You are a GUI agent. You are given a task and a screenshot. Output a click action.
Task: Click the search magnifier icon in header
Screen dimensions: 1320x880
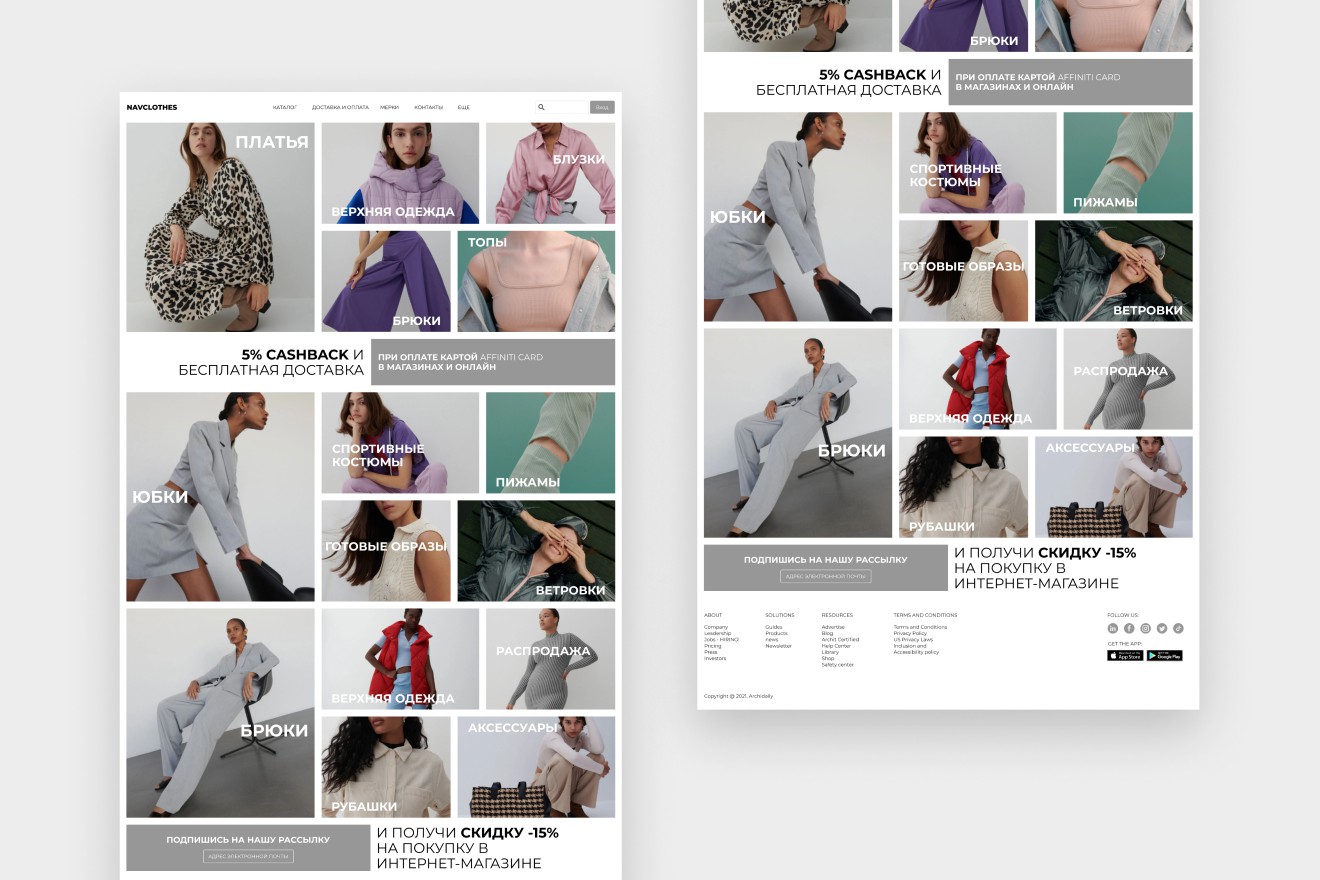pyautogui.click(x=541, y=107)
